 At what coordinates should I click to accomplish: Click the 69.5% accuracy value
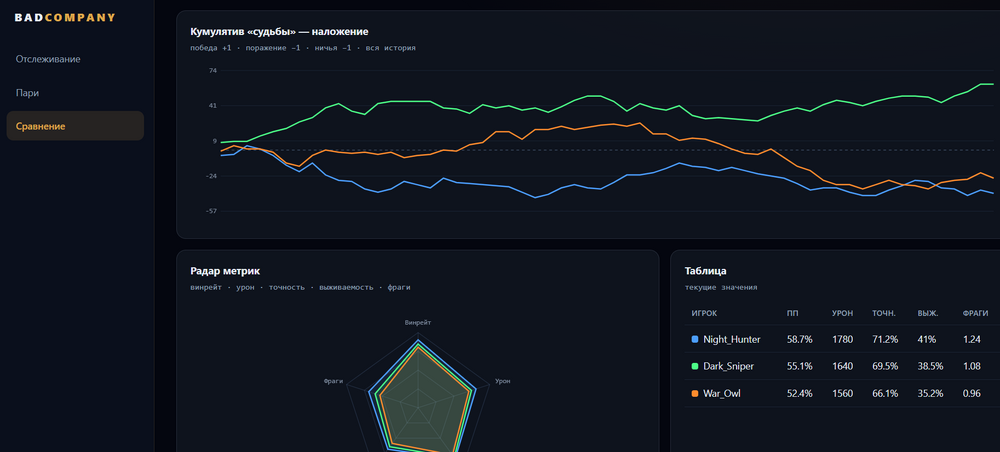tap(885, 367)
